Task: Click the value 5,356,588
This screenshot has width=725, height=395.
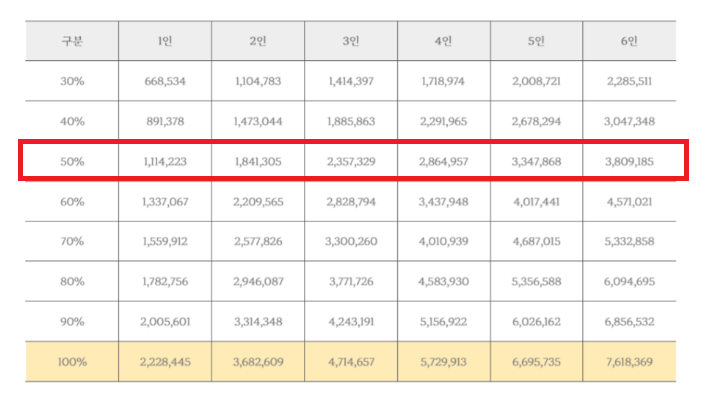Action: pyautogui.click(x=536, y=282)
